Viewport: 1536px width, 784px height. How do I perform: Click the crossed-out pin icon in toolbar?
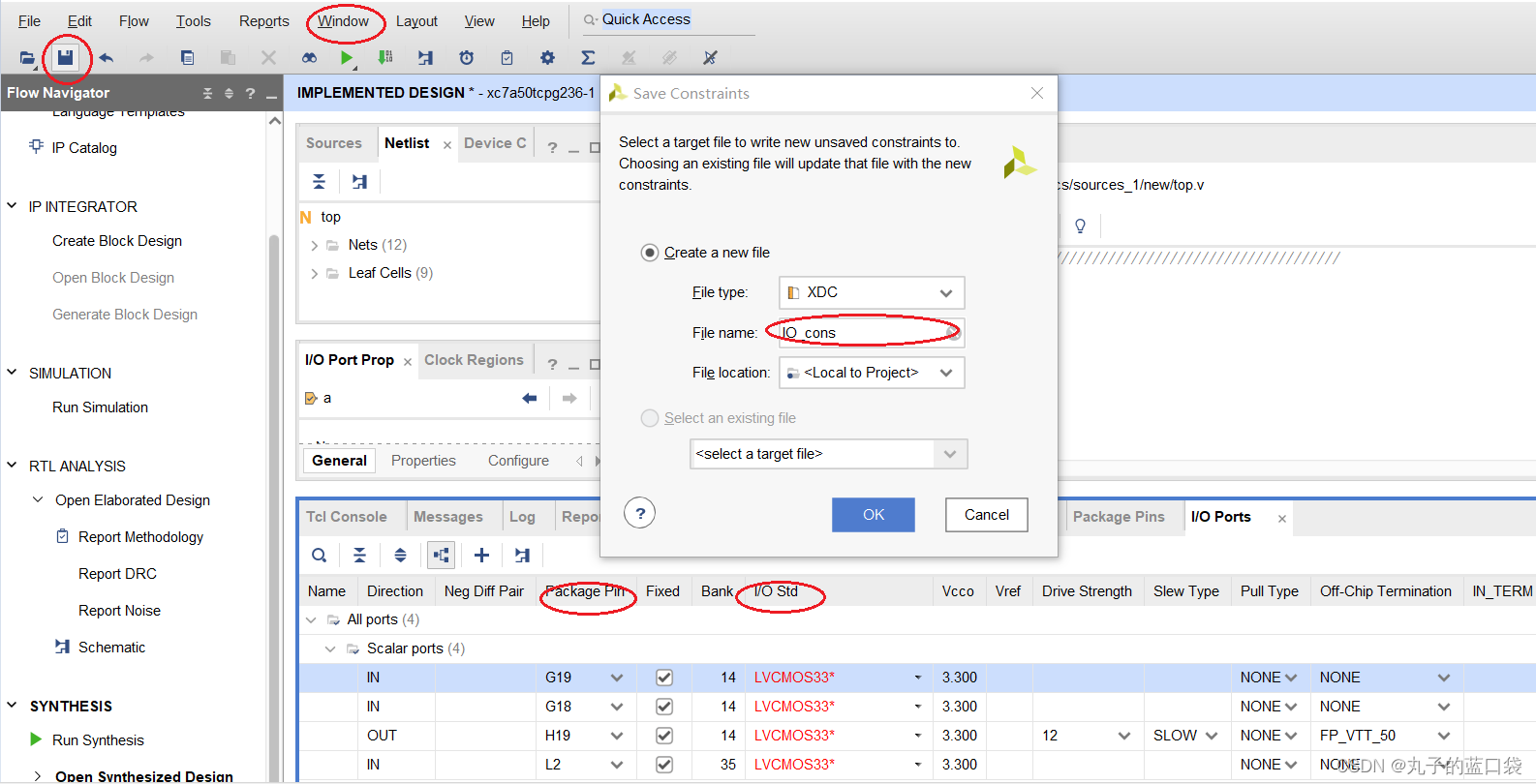pyautogui.click(x=710, y=58)
